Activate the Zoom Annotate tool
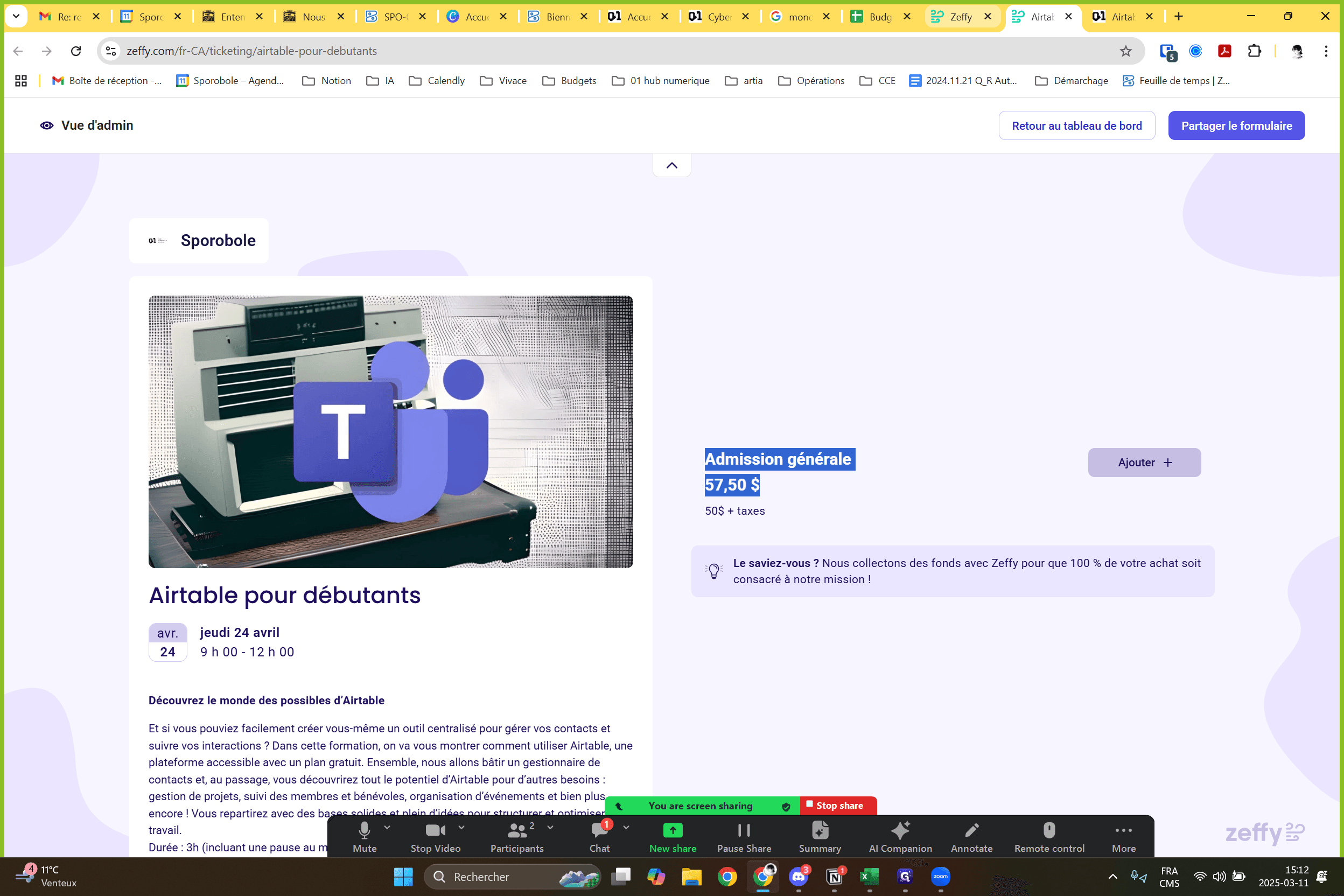 (x=971, y=836)
